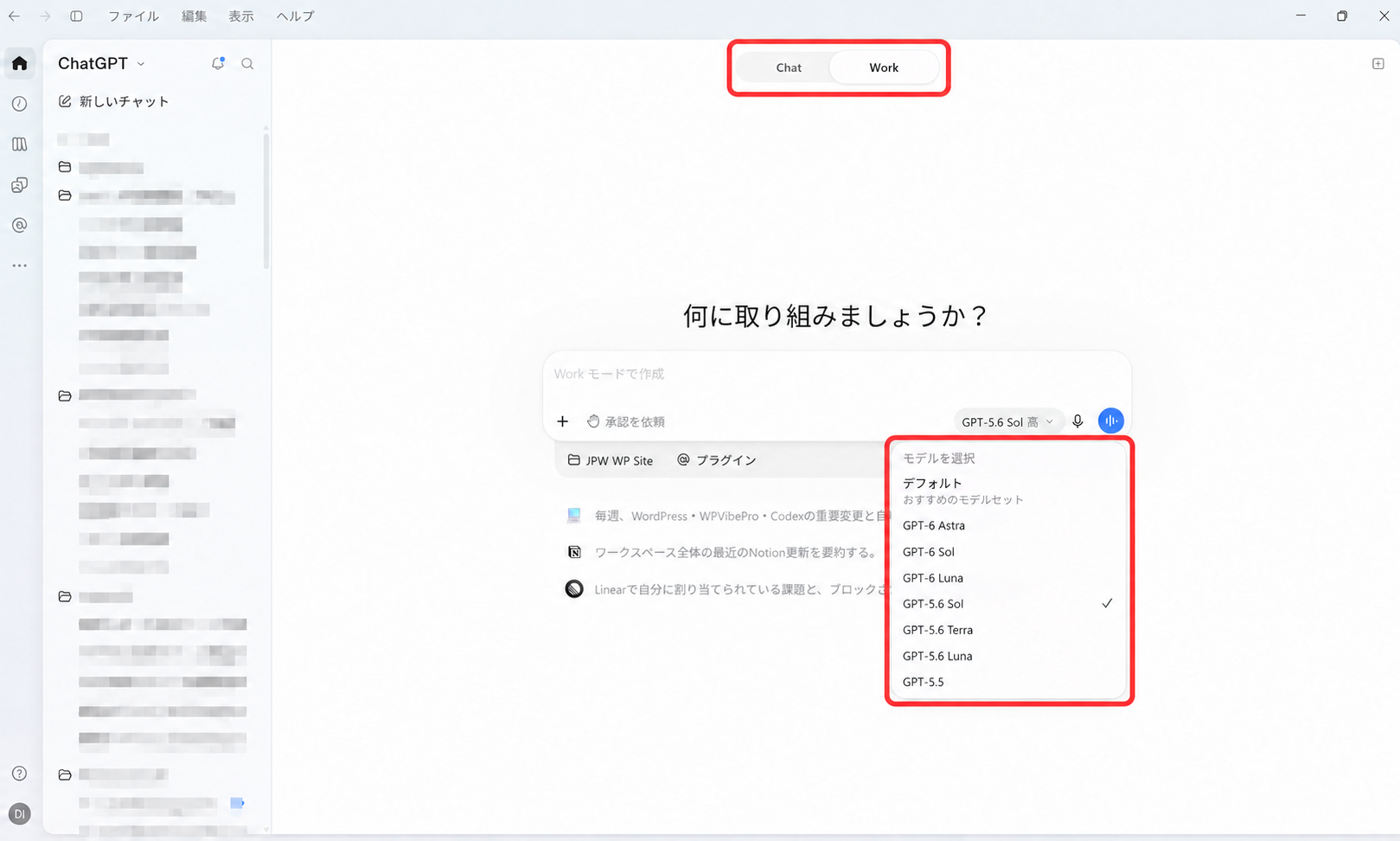The image size is (1400, 841).
Task: Open the 表示 menu
Action: click(x=241, y=16)
